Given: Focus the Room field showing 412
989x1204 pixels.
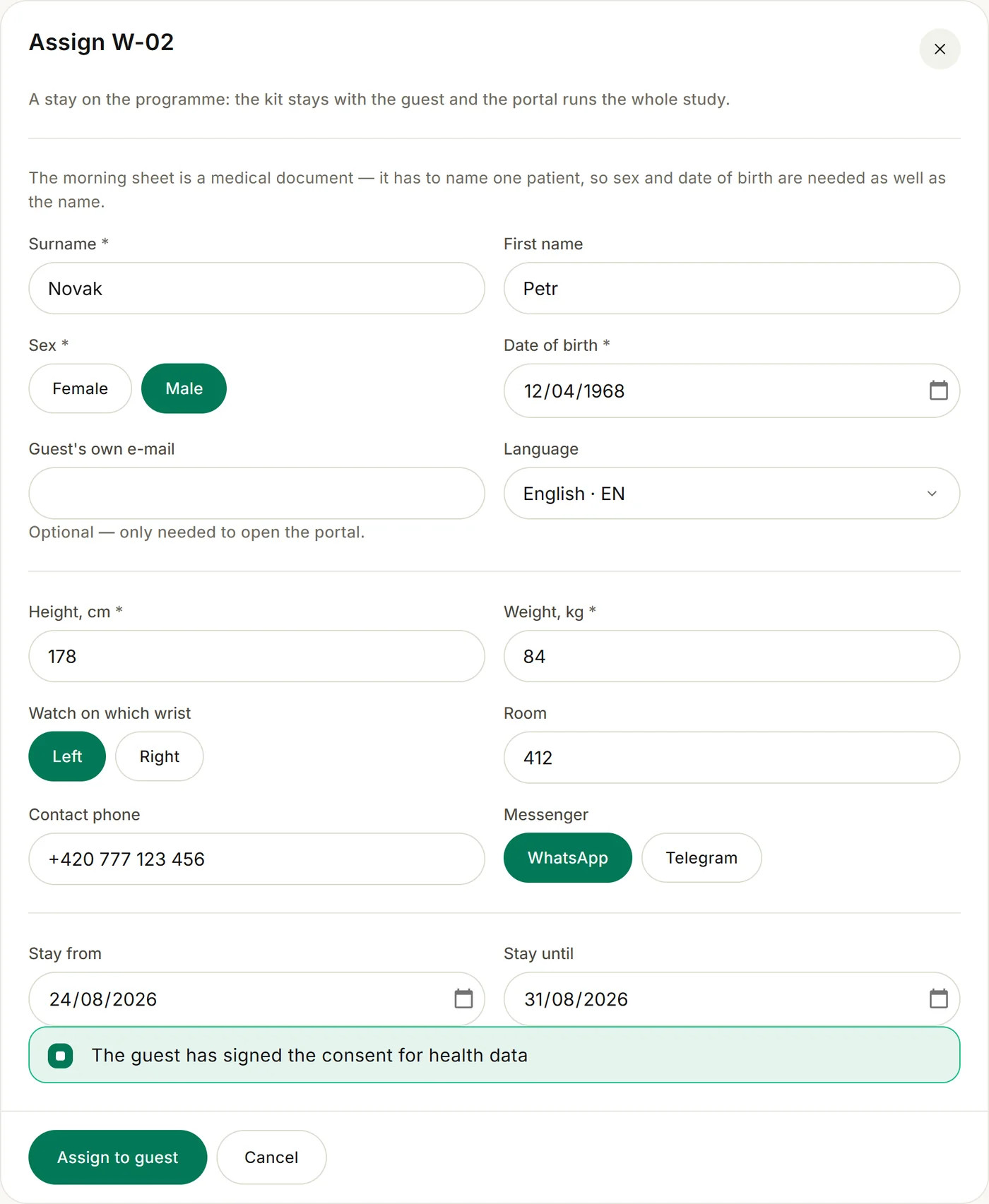Looking at the screenshot, I should pos(732,758).
